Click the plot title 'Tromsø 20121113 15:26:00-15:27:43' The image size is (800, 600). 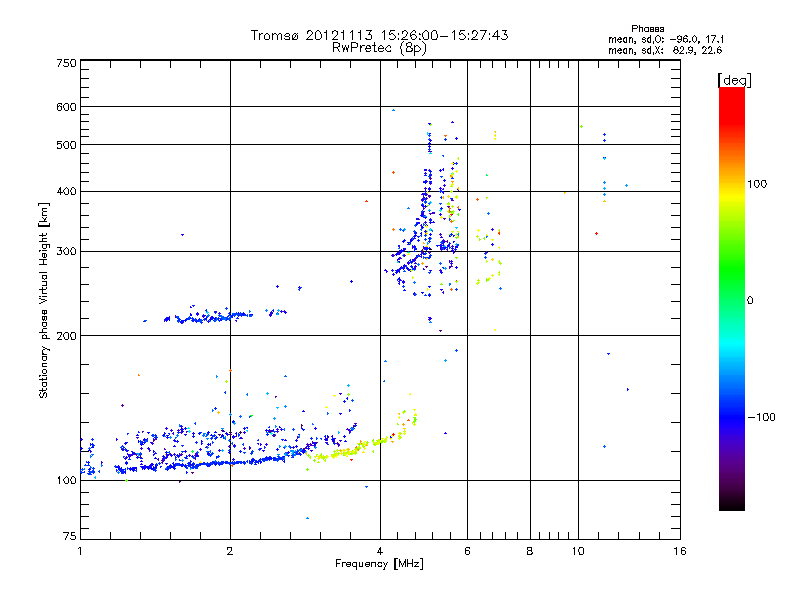[x=380, y=35]
